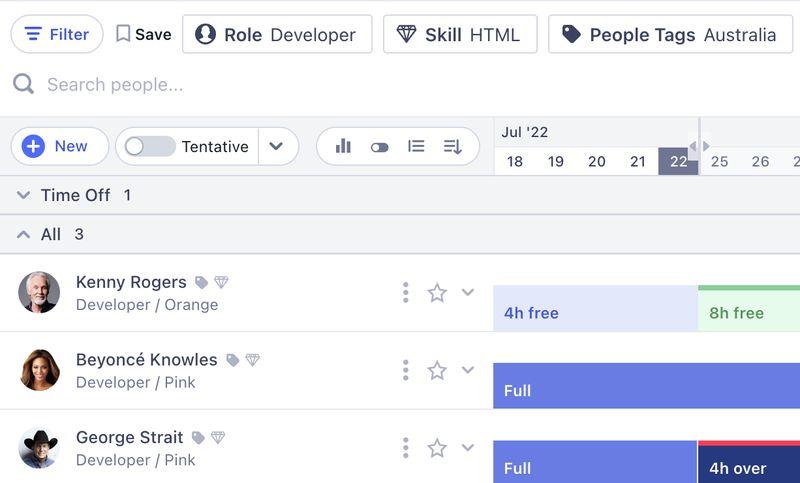Open three-dot menu for Beyoncé Knowles
This screenshot has height=483, width=800.
point(405,370)
